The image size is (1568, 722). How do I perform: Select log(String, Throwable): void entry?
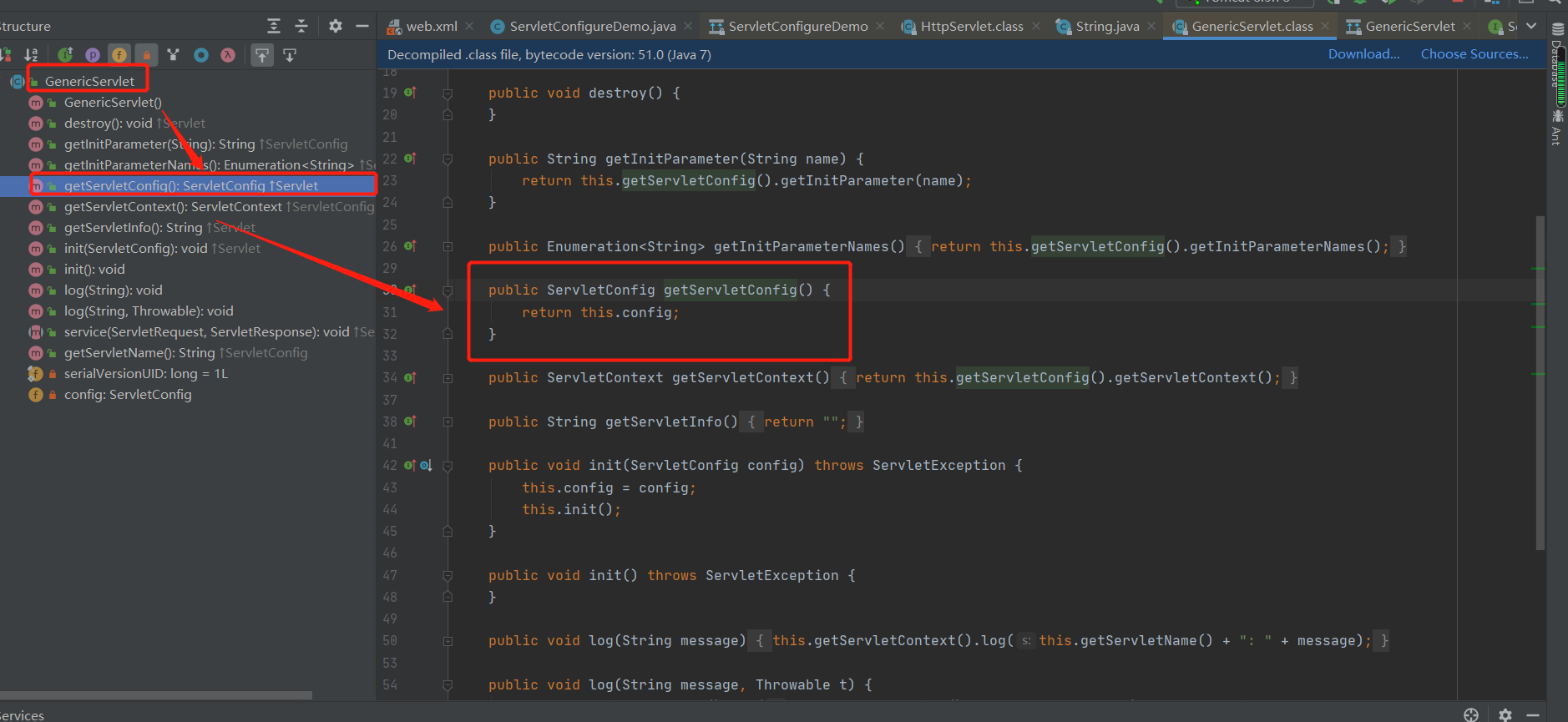[x=149, y=311]
